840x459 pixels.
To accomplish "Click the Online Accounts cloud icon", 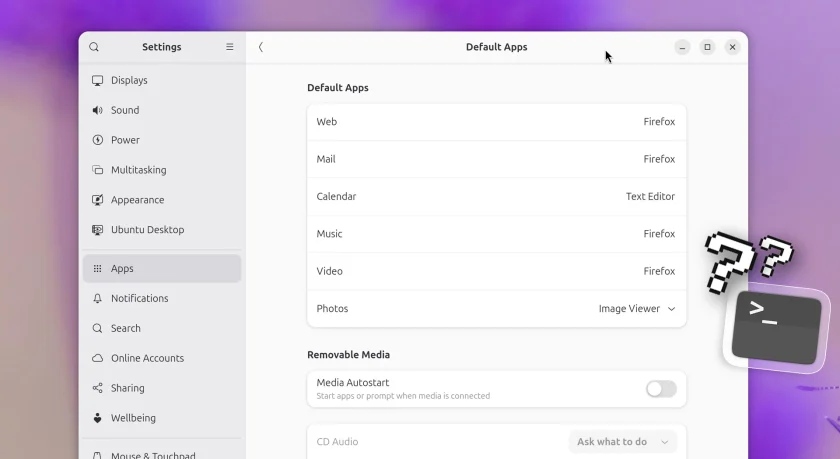I will (98, 358).
